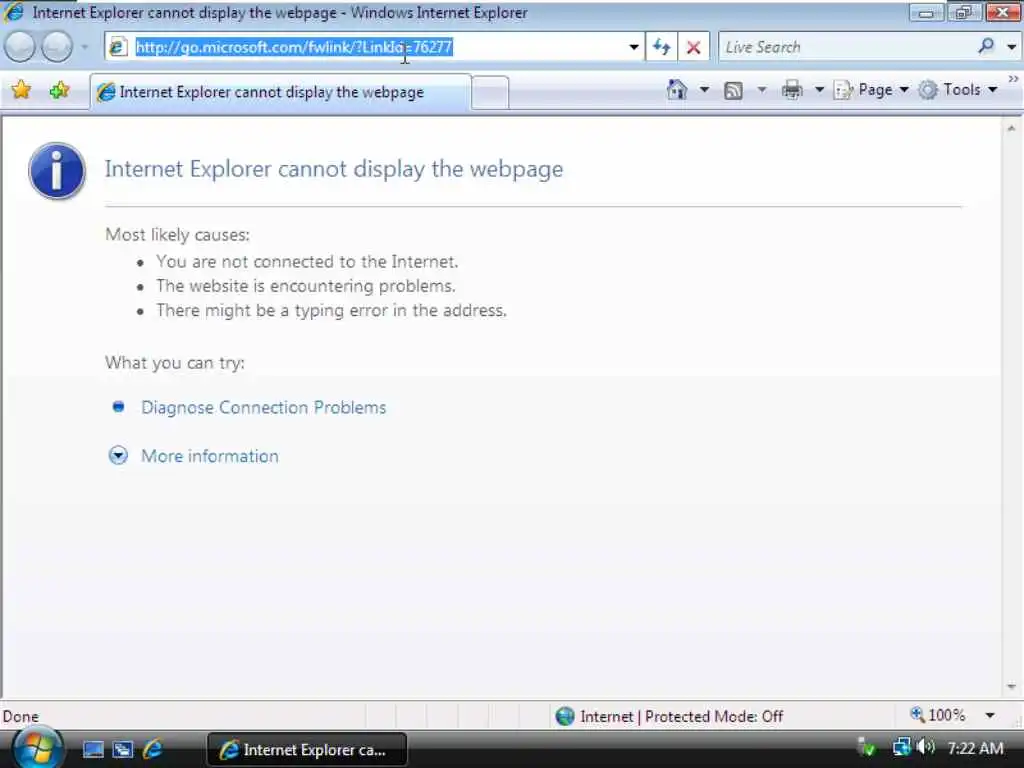Viewport: 1024px width, 768px height.
Task: Click the 7:22 AM clock
Action: 975,748
